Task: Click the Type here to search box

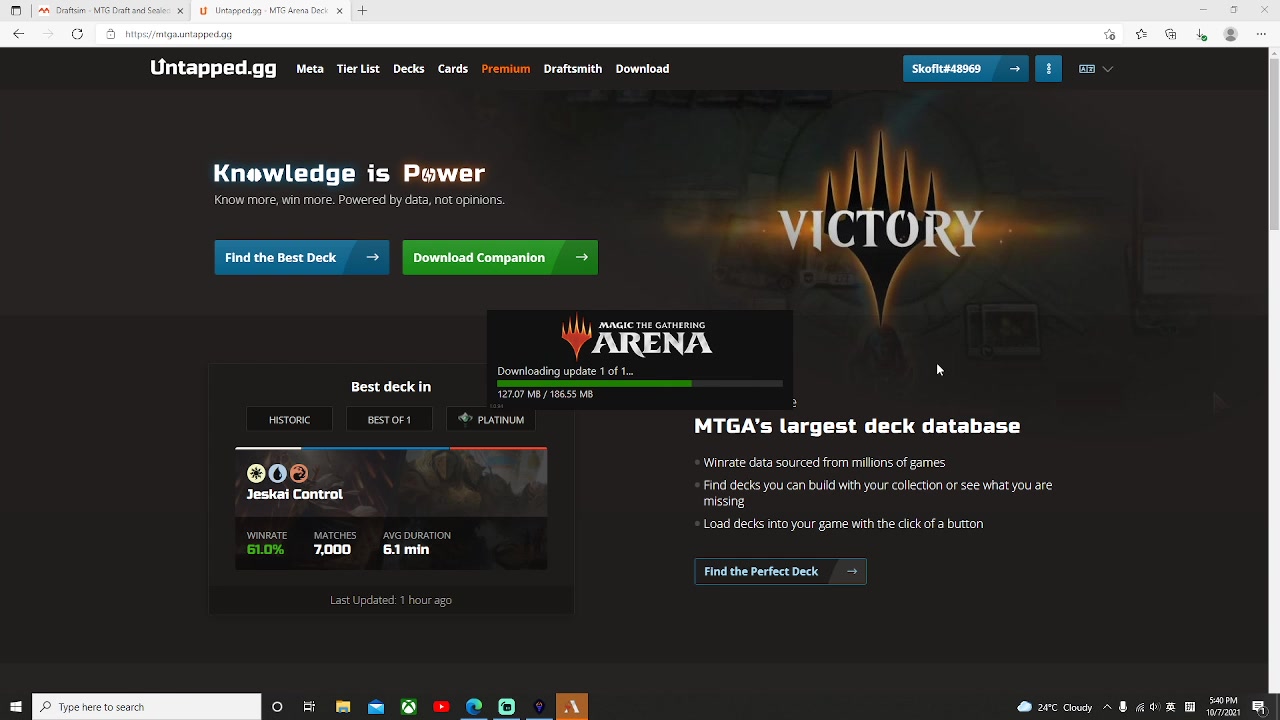Action: (x=147, y=707)
